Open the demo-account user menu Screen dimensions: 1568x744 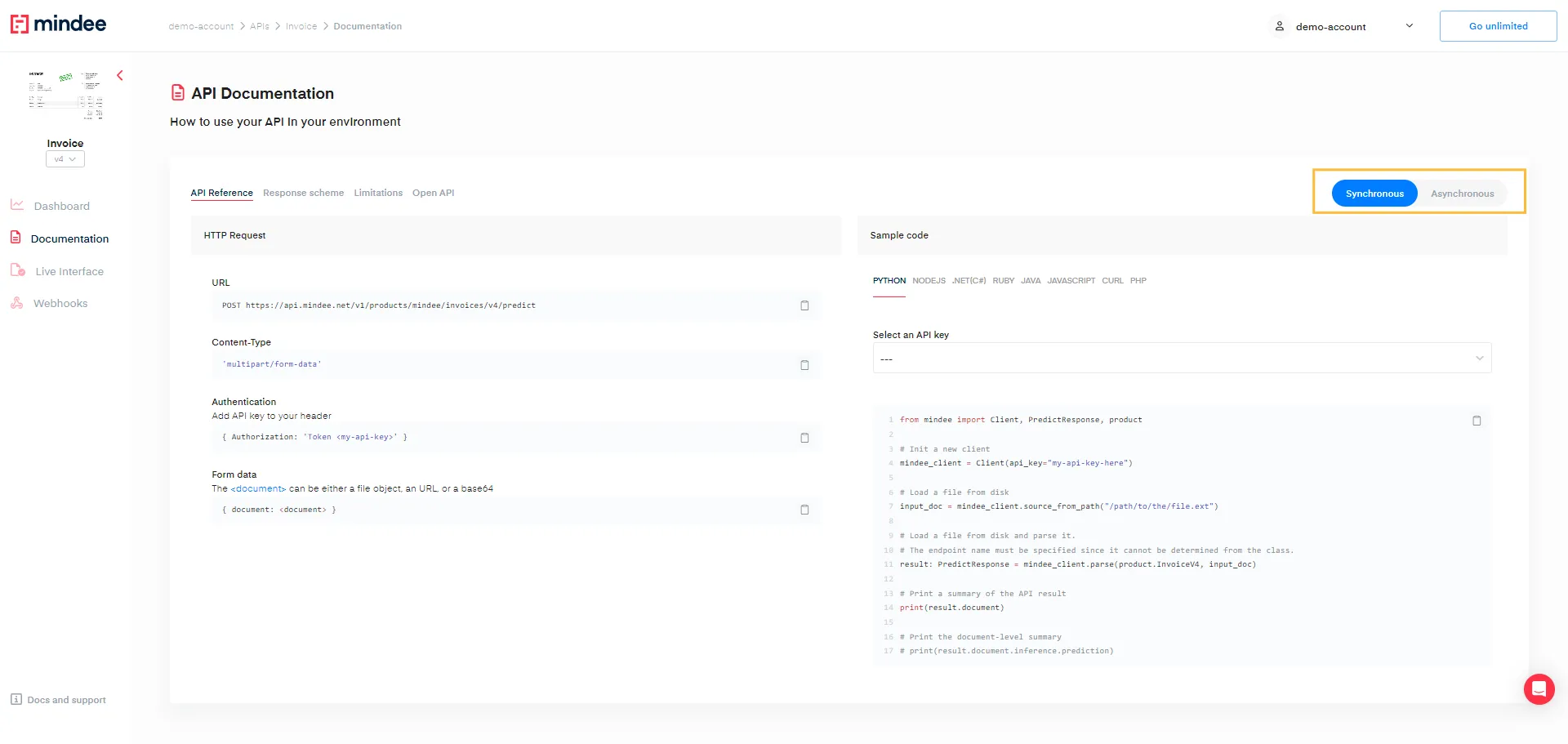(x=1345, y=26)
